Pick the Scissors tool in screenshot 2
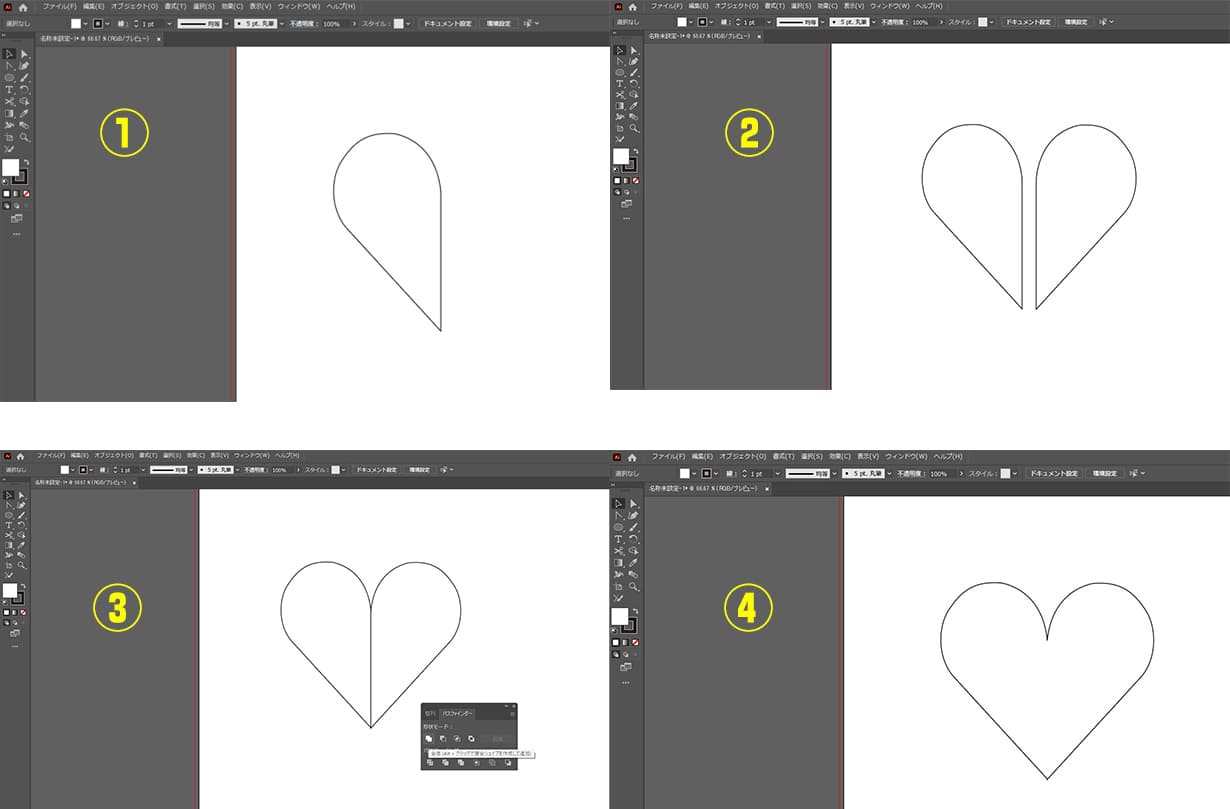 coord(620,94)
